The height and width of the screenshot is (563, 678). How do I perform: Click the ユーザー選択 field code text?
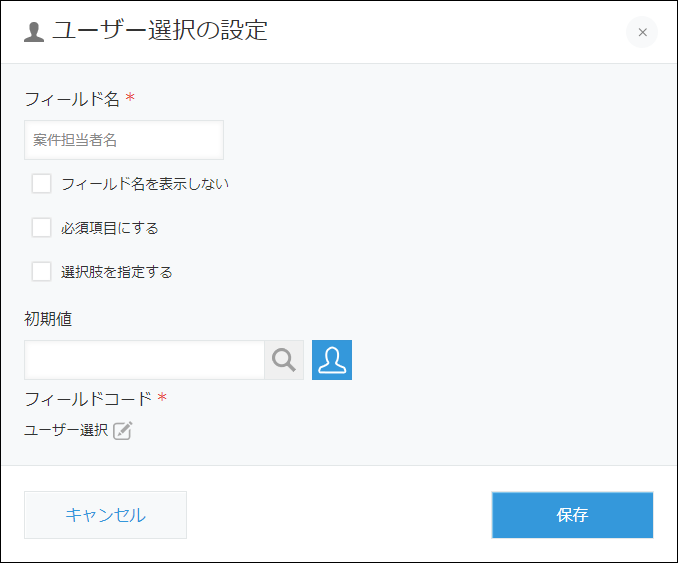66,430
